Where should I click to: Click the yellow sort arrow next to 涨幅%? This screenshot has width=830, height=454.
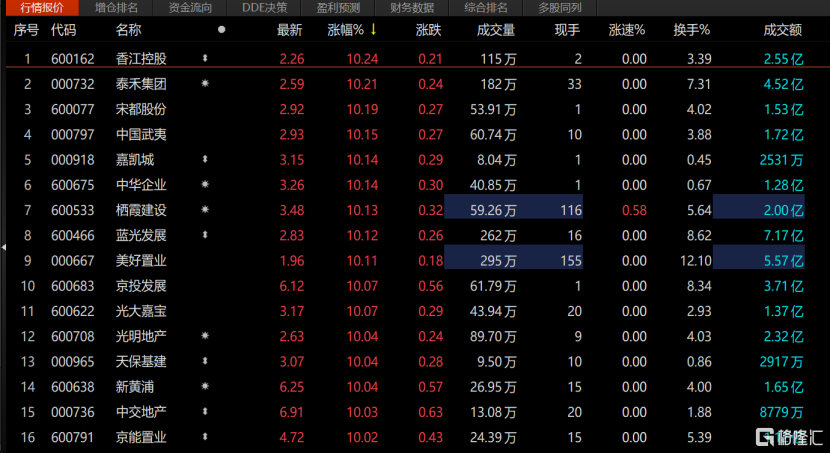pyautogui.click(x=373, y=30)
